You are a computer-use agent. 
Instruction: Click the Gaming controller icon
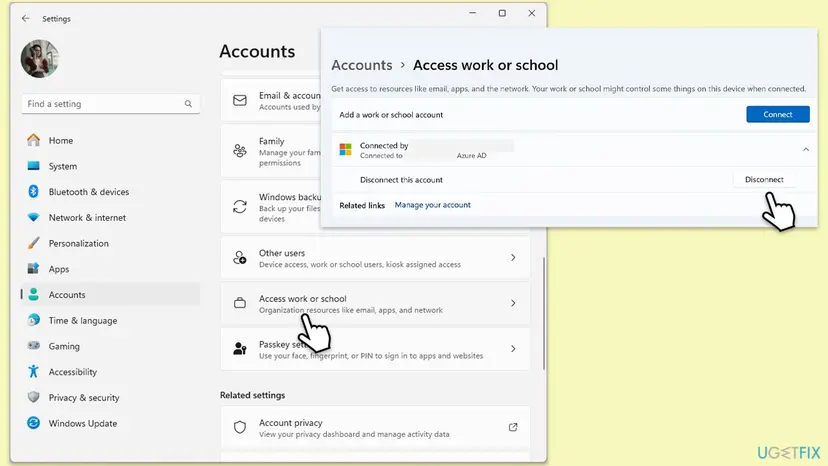(x=34, y=346)
